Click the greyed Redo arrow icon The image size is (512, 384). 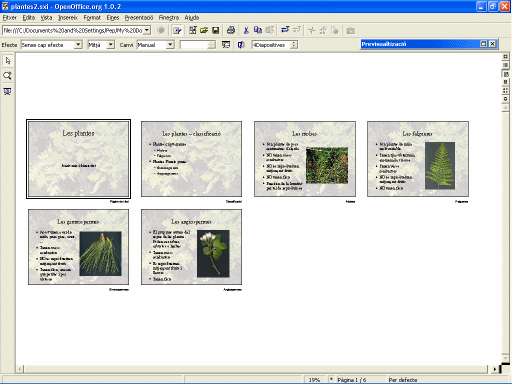(296, 30)
